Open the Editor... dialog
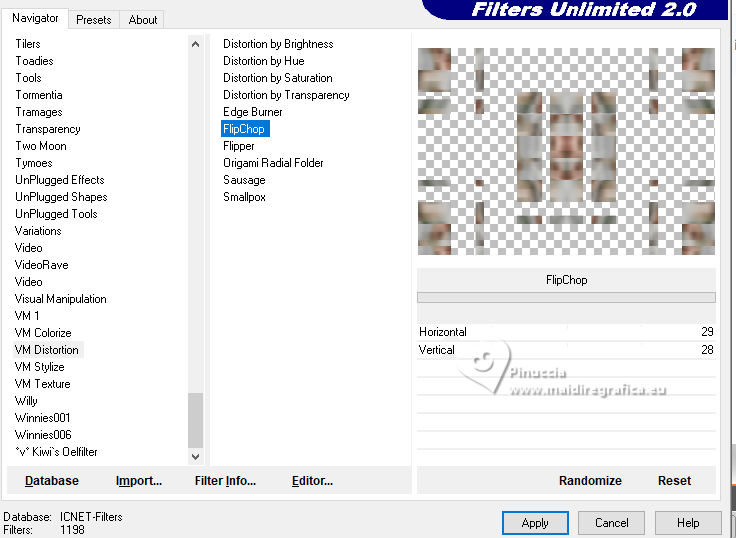736x538 pixels. [x=312, y=480]
